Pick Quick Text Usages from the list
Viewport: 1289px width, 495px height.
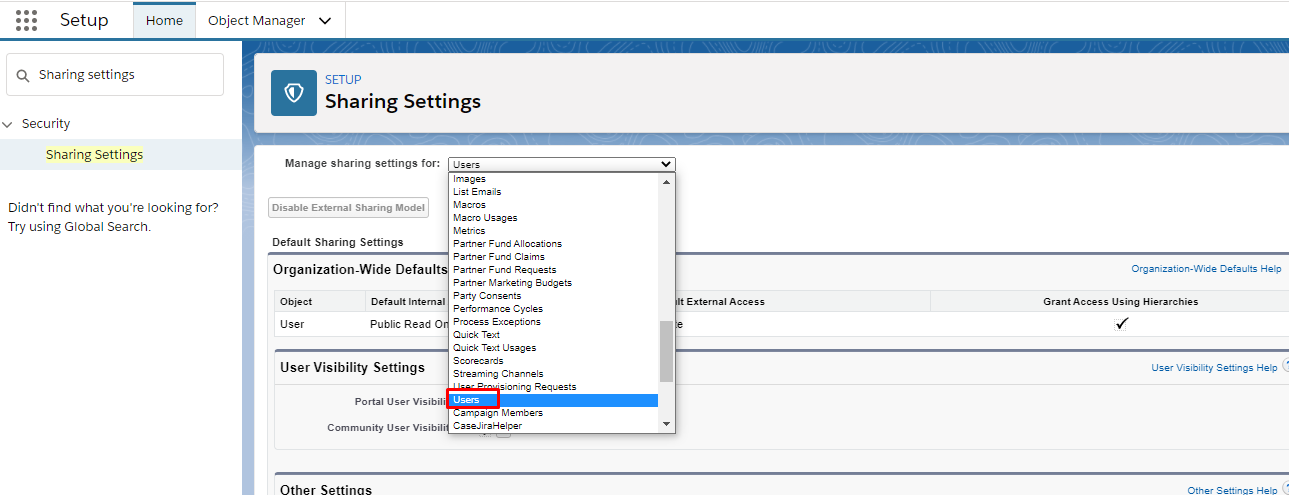click(x=553, y=348)
